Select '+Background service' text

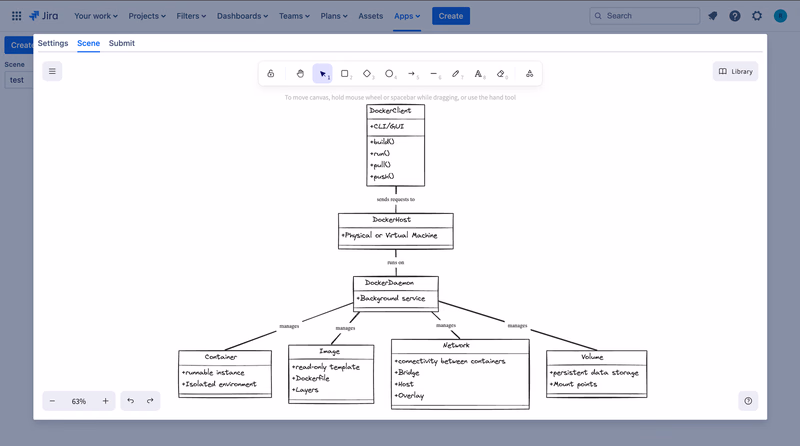(390, 299)
